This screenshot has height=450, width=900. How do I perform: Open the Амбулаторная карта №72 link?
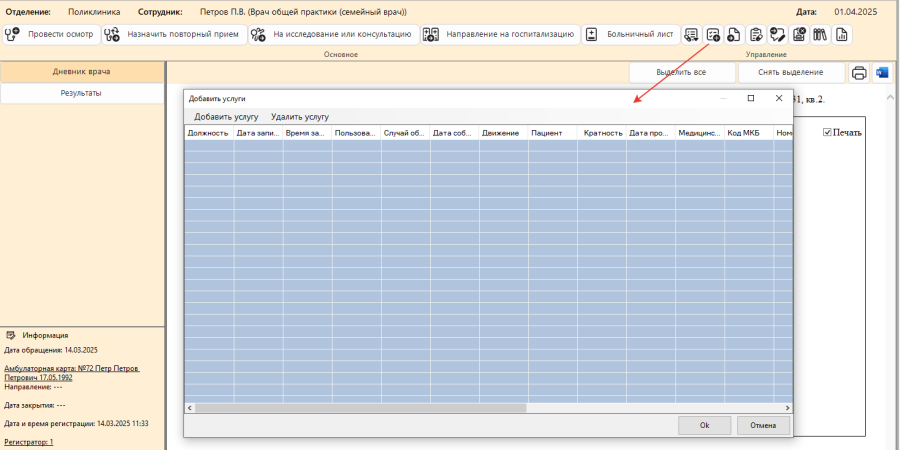[x=72, y=373]
